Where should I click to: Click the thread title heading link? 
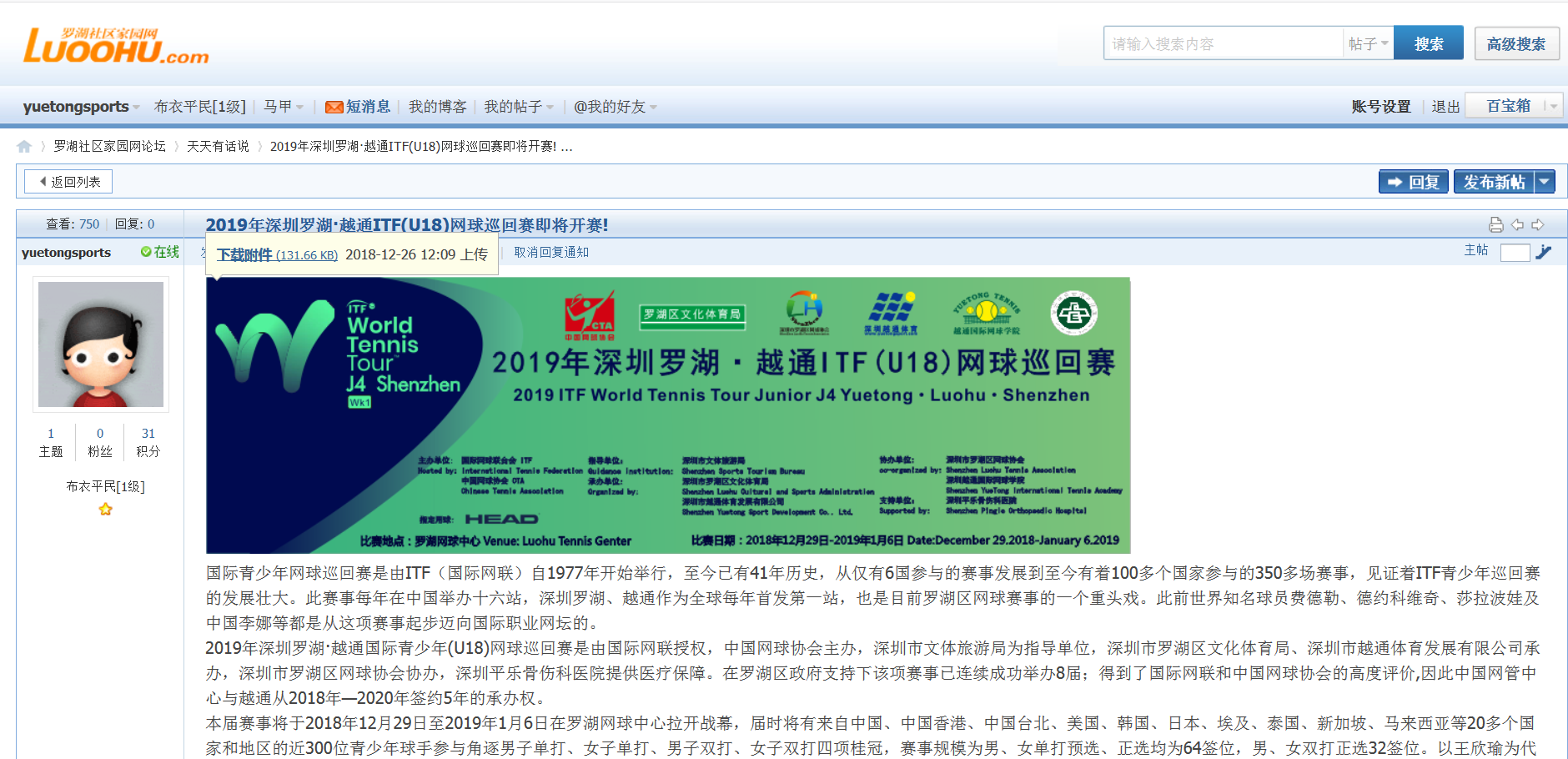(x=407, y=224)
